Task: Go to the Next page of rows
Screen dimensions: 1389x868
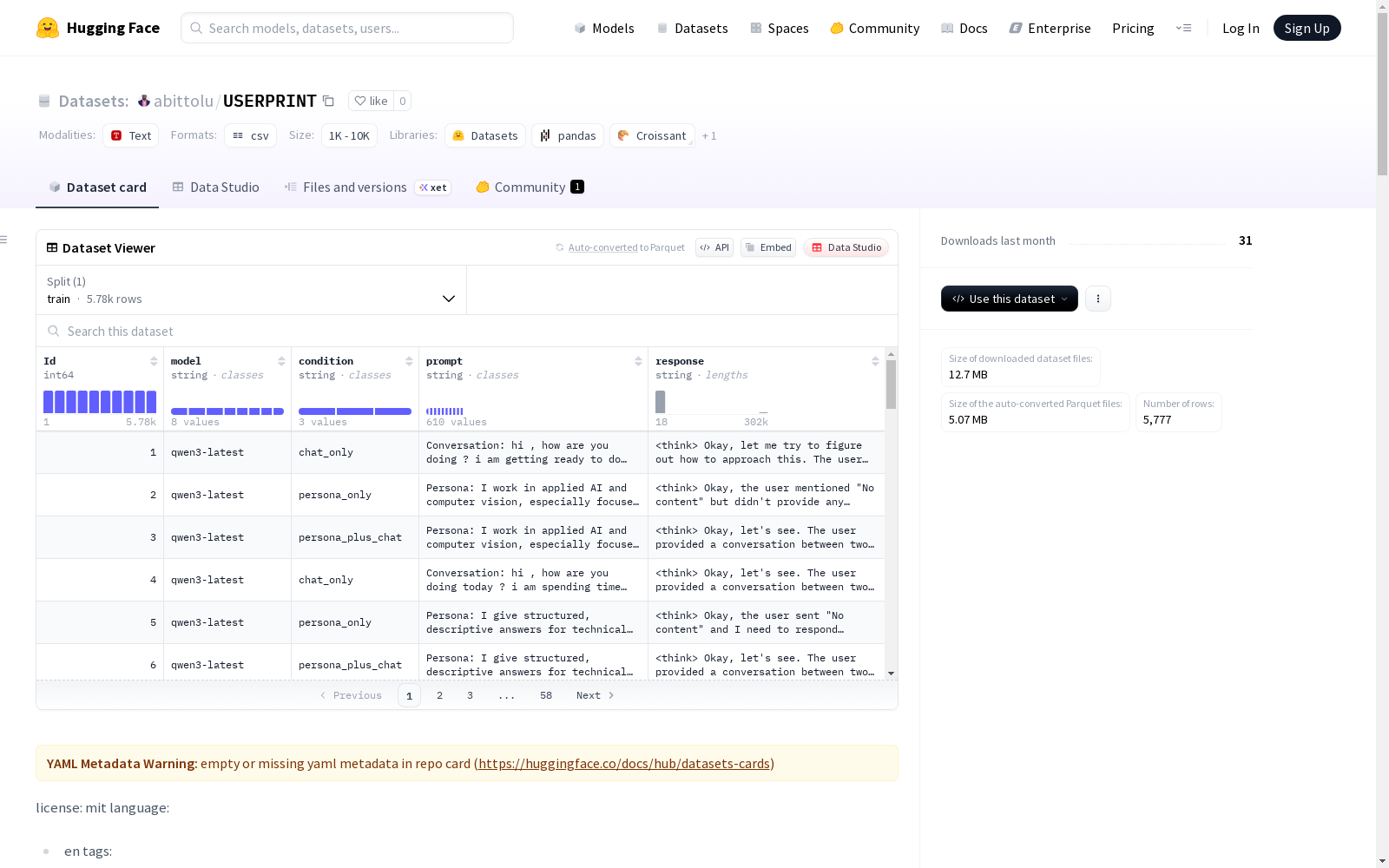Action: [x=596, y=695]
